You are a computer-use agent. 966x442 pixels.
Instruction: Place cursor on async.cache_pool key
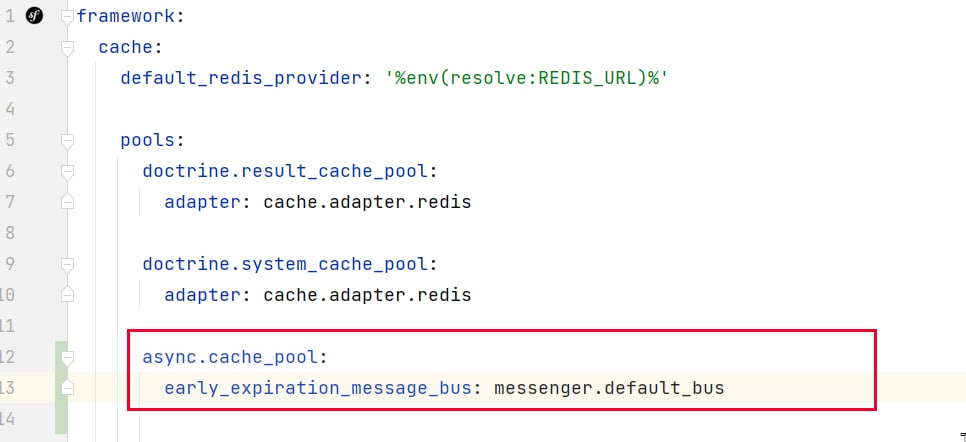[x=234, y=357]
